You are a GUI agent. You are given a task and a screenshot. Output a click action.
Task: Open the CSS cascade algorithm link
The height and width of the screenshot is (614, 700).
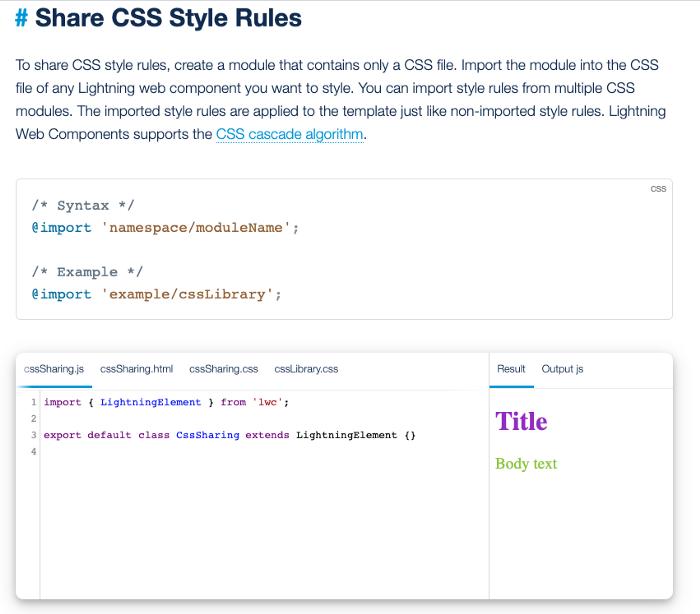point(289,134)
